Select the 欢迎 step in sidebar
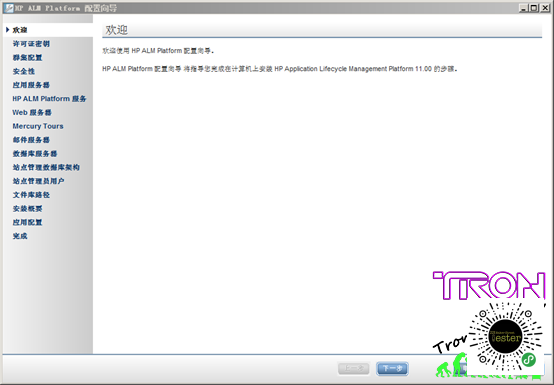 20,30
